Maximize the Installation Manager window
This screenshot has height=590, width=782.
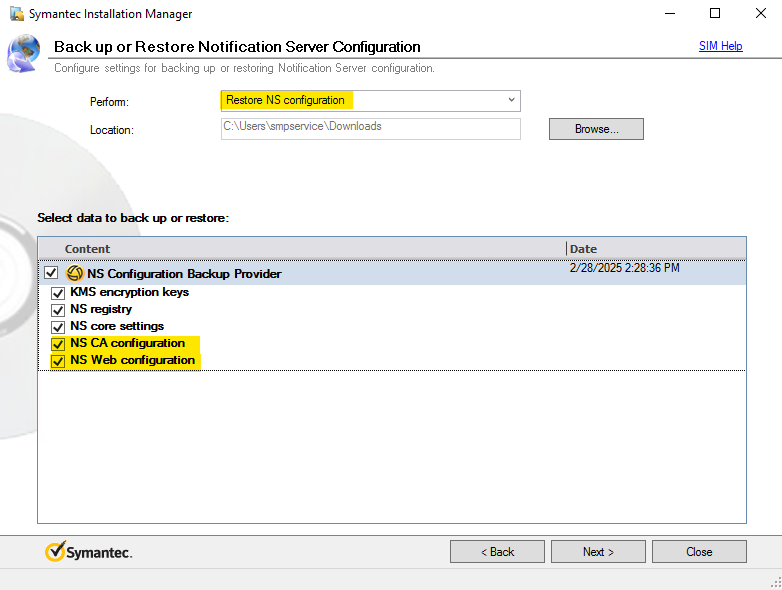point(714,14)
